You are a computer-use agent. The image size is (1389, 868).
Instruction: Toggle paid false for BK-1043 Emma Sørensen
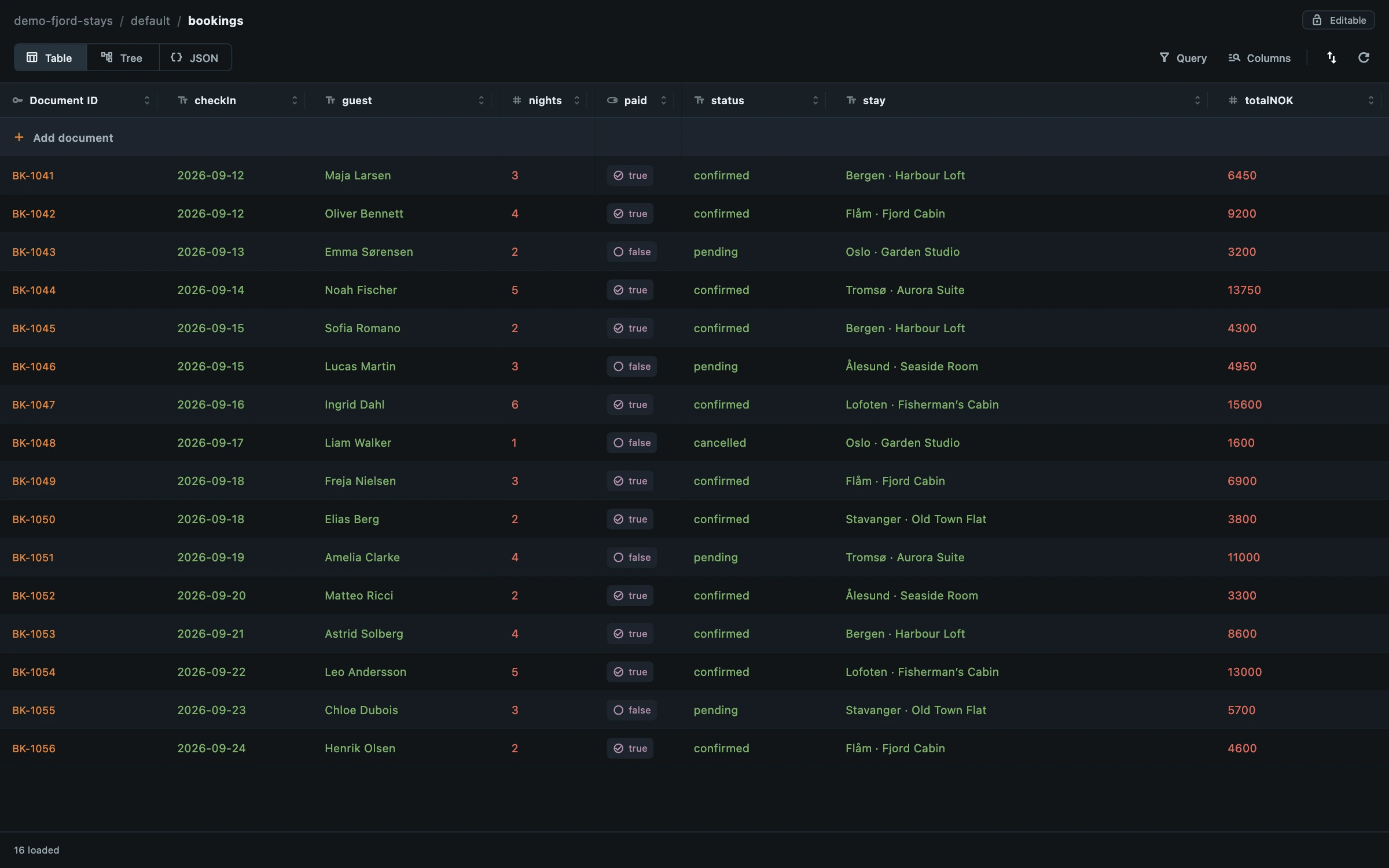click(632, 252)
